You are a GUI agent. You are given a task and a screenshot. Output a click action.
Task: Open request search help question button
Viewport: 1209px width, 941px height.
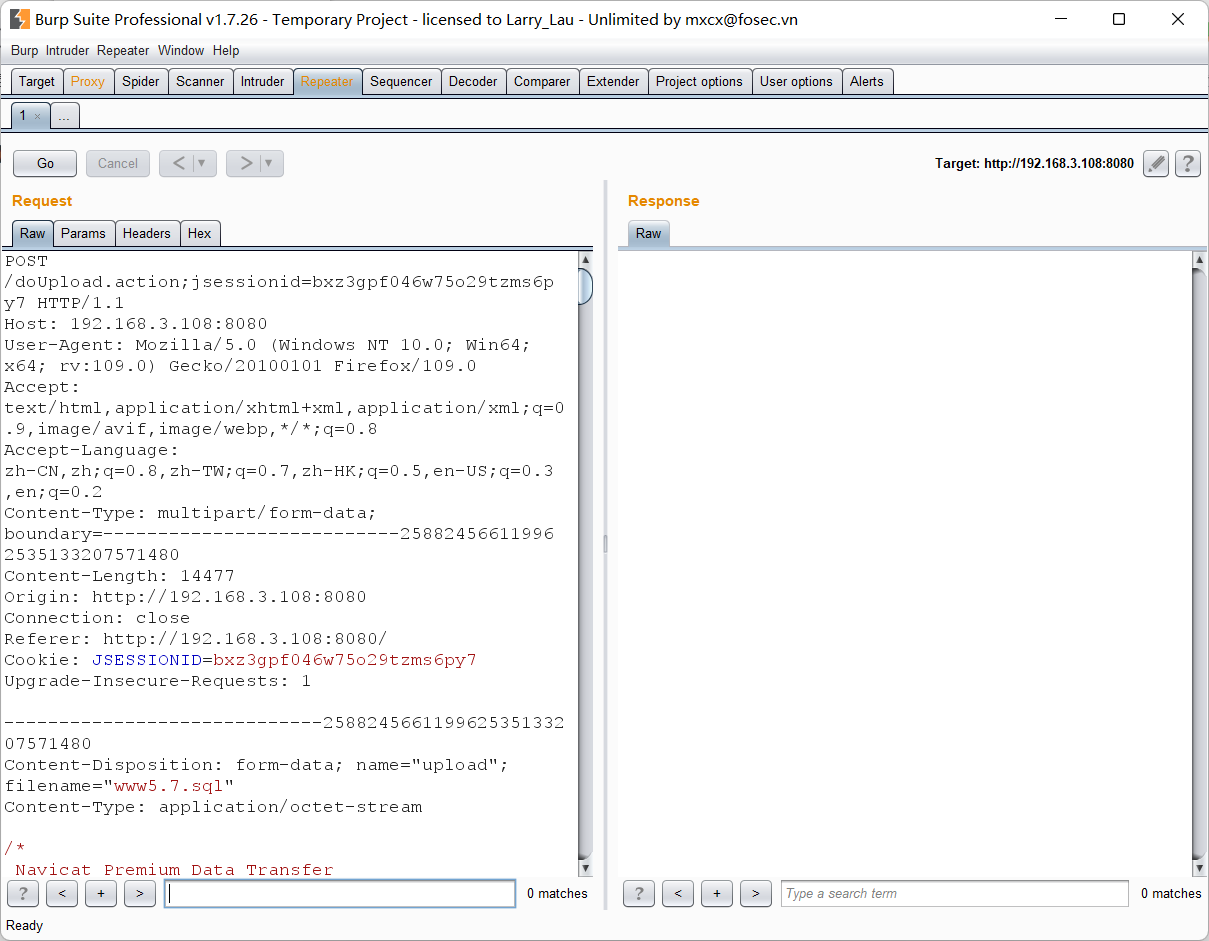click(x=23, y=893)
